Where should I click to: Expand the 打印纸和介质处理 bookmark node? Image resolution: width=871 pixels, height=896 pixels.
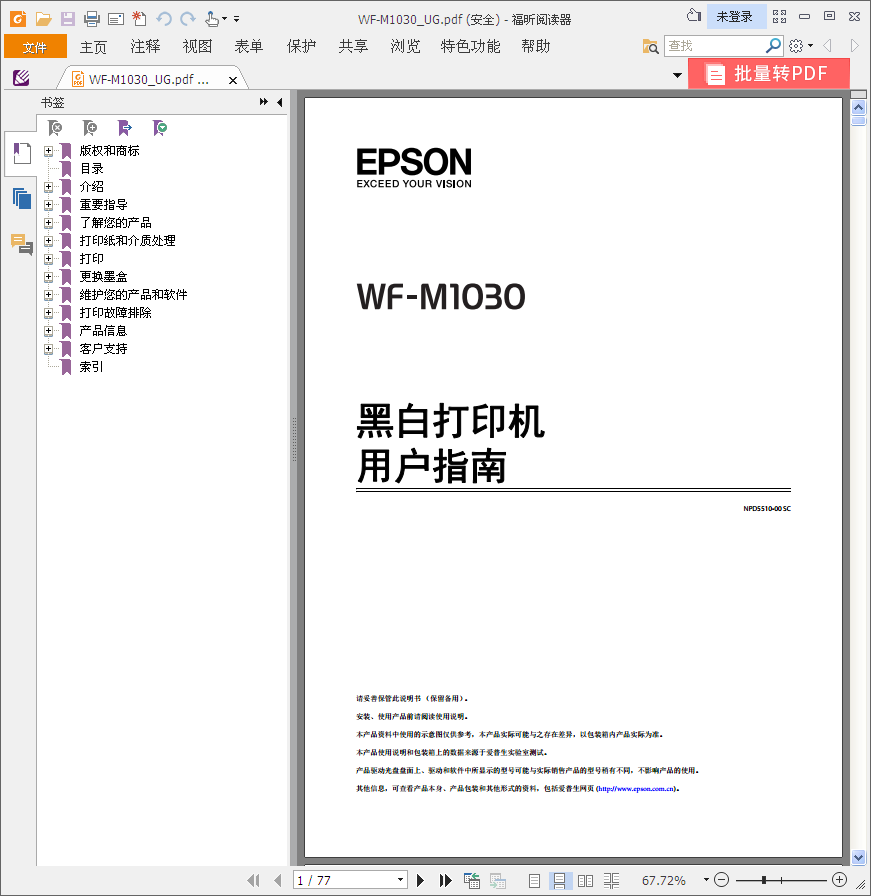(49, 241)
